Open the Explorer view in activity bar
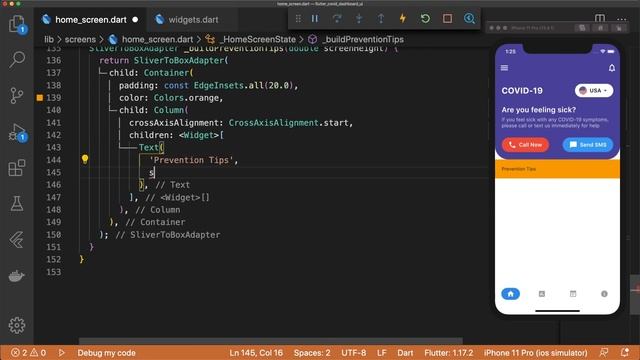The image size is (640, 360). tap(17, 24)
